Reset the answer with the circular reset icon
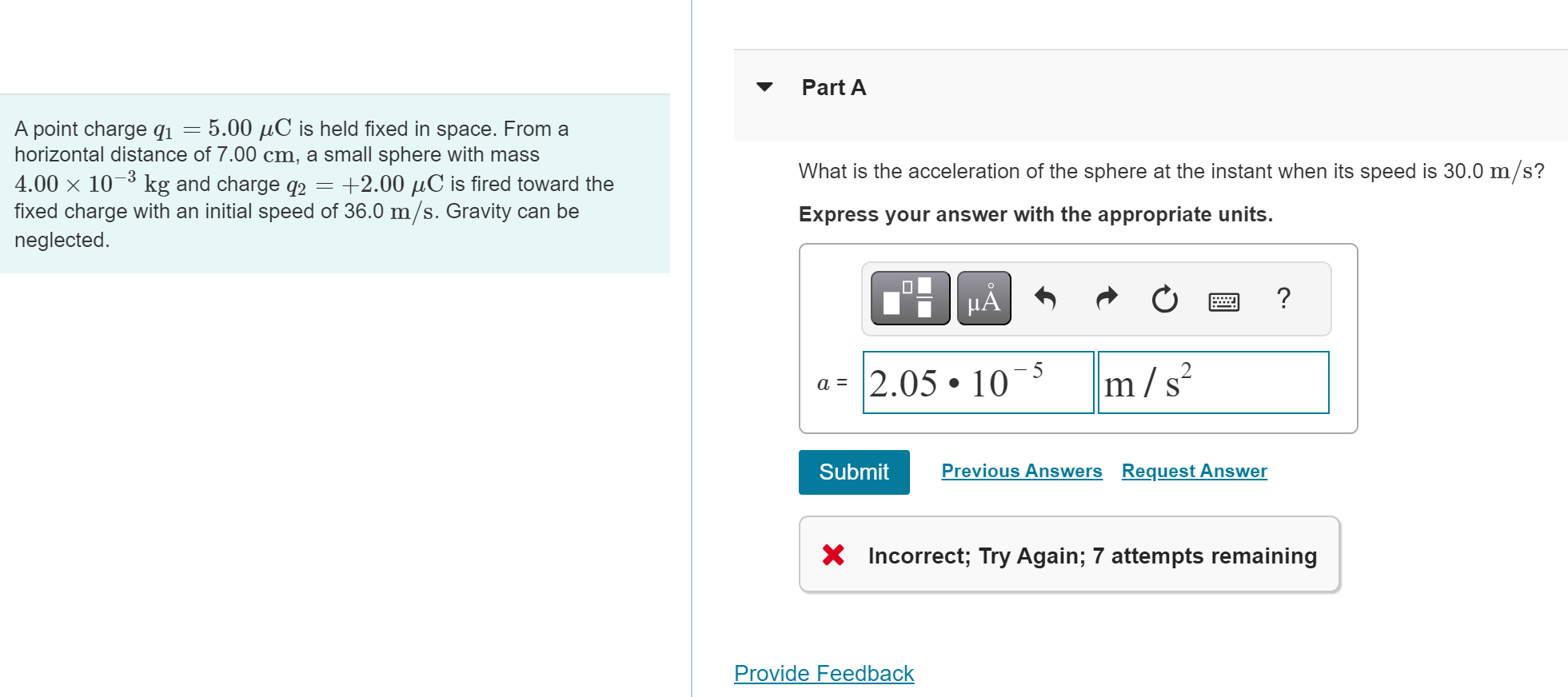The image size is (1568, 697). (1163, 298)
